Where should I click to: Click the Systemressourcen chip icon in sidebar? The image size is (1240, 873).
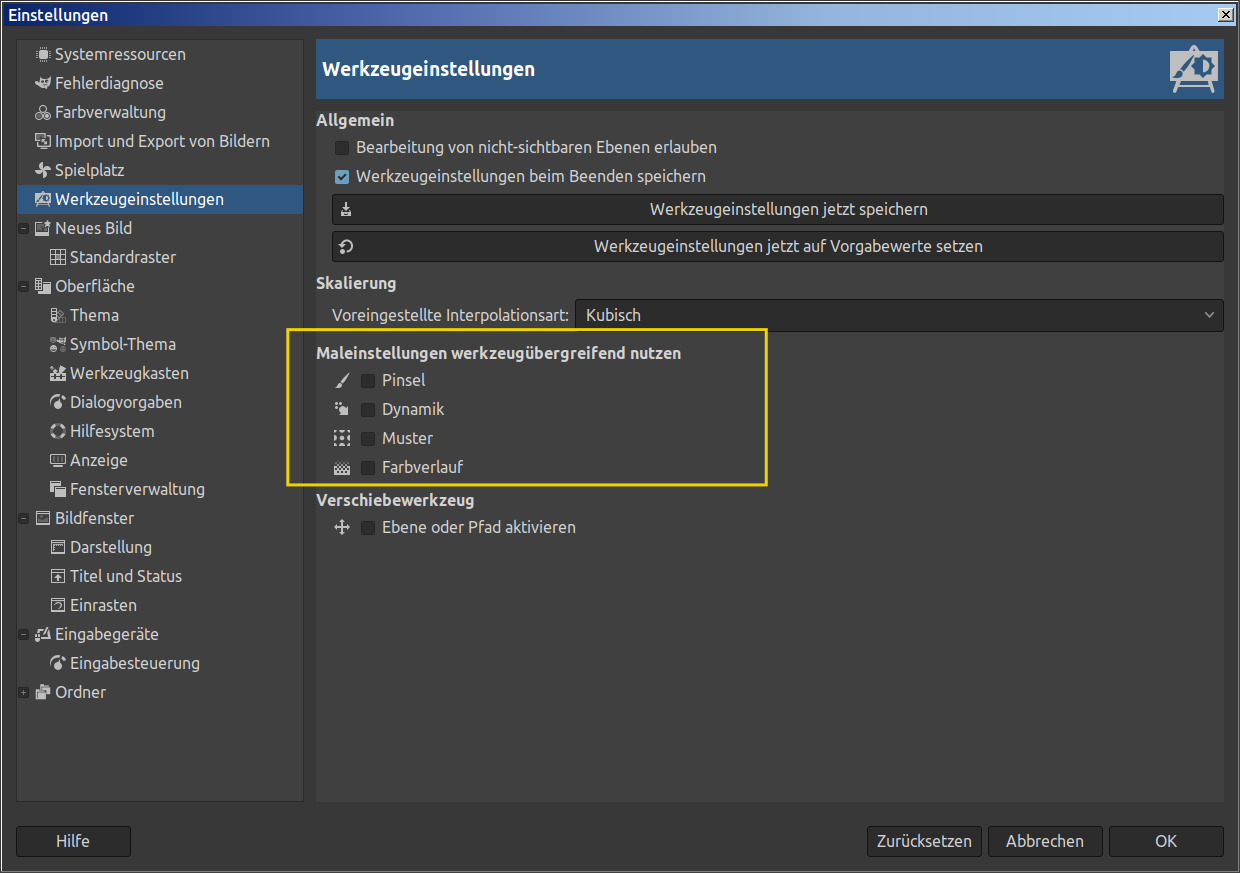(43, 54)
